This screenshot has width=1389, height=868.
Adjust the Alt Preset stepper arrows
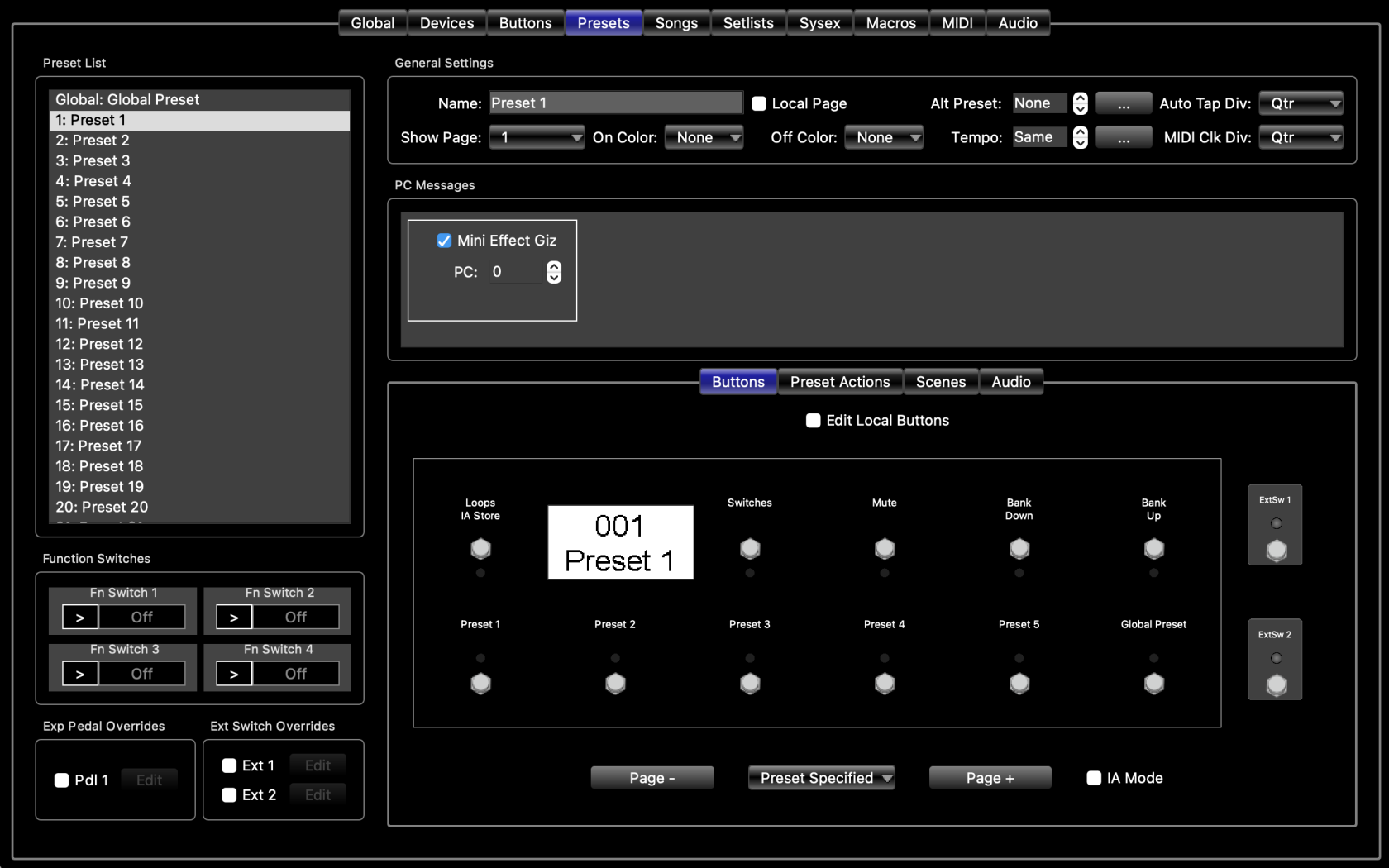(1080, 103)
